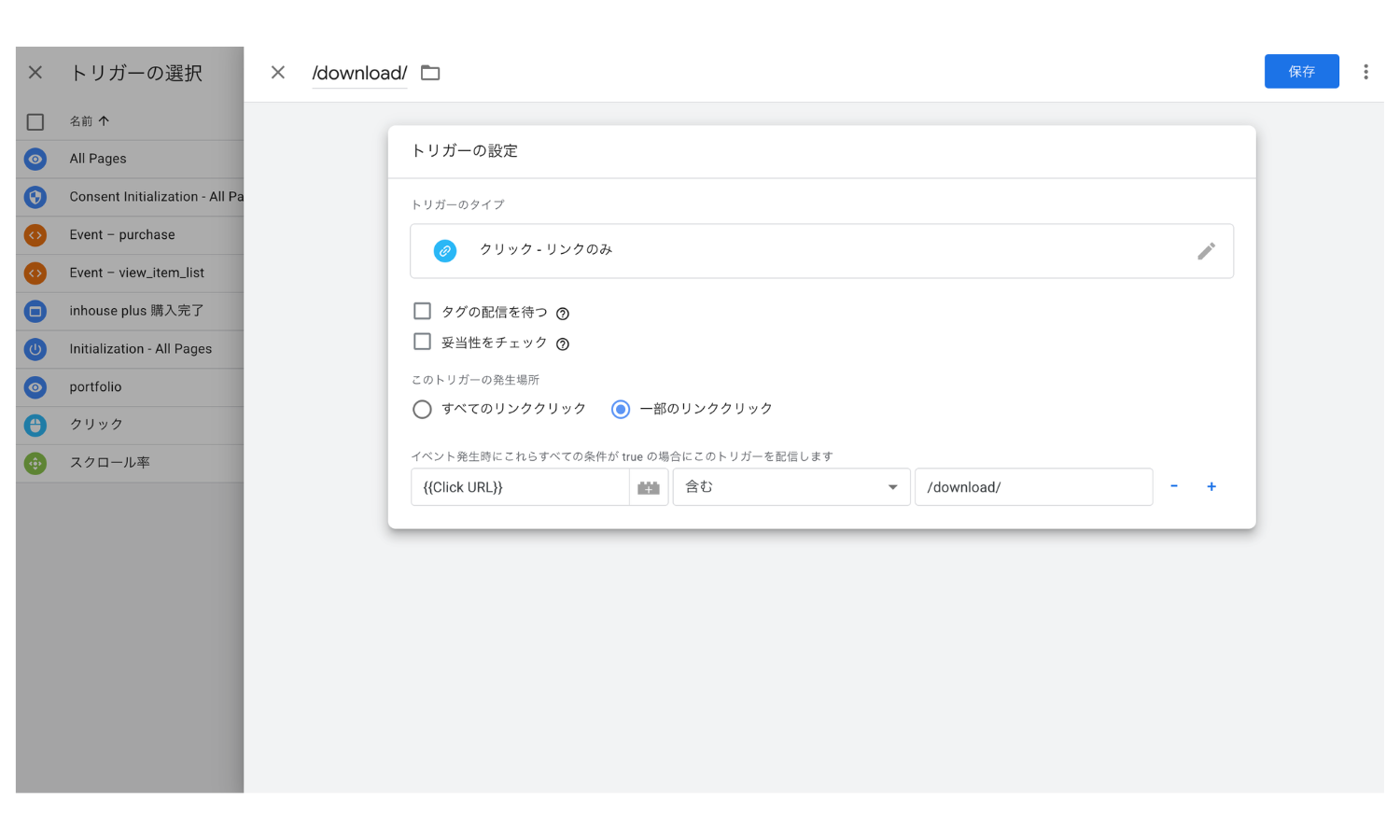Edit trigger type with pencil icon

coord(1206,251)
